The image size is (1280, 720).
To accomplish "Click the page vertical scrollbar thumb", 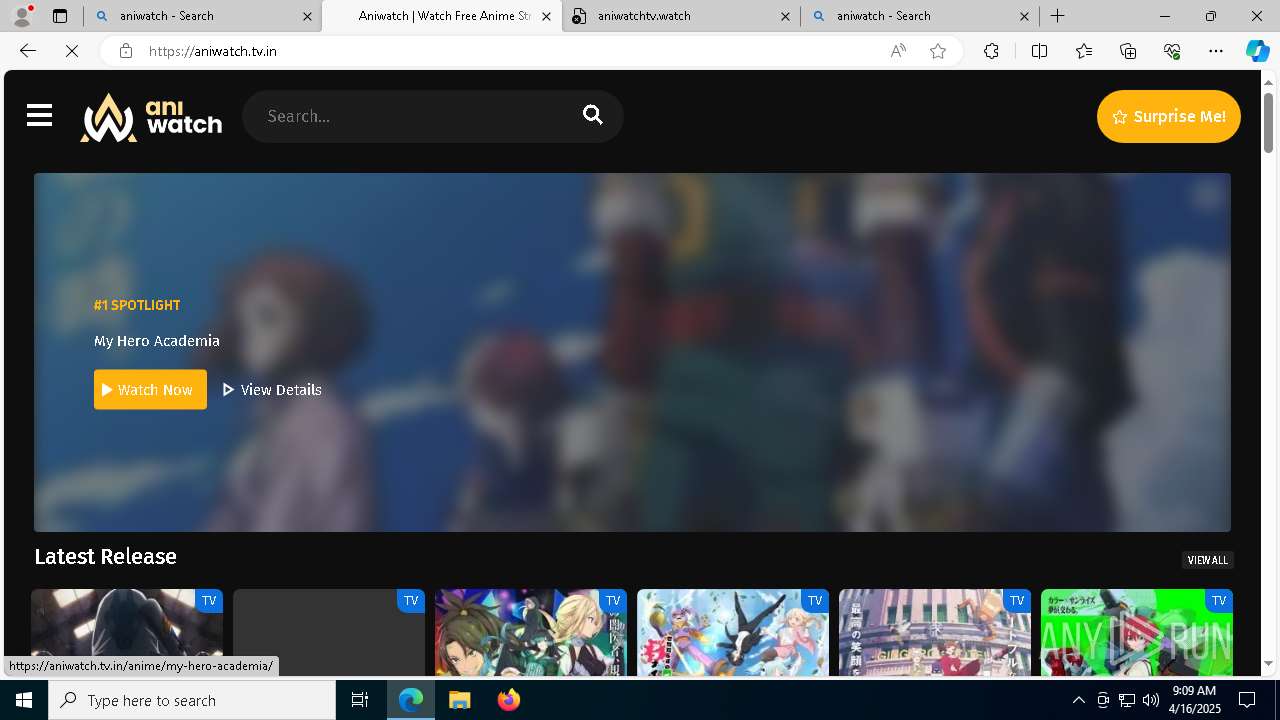I will tap(1268, 122).
